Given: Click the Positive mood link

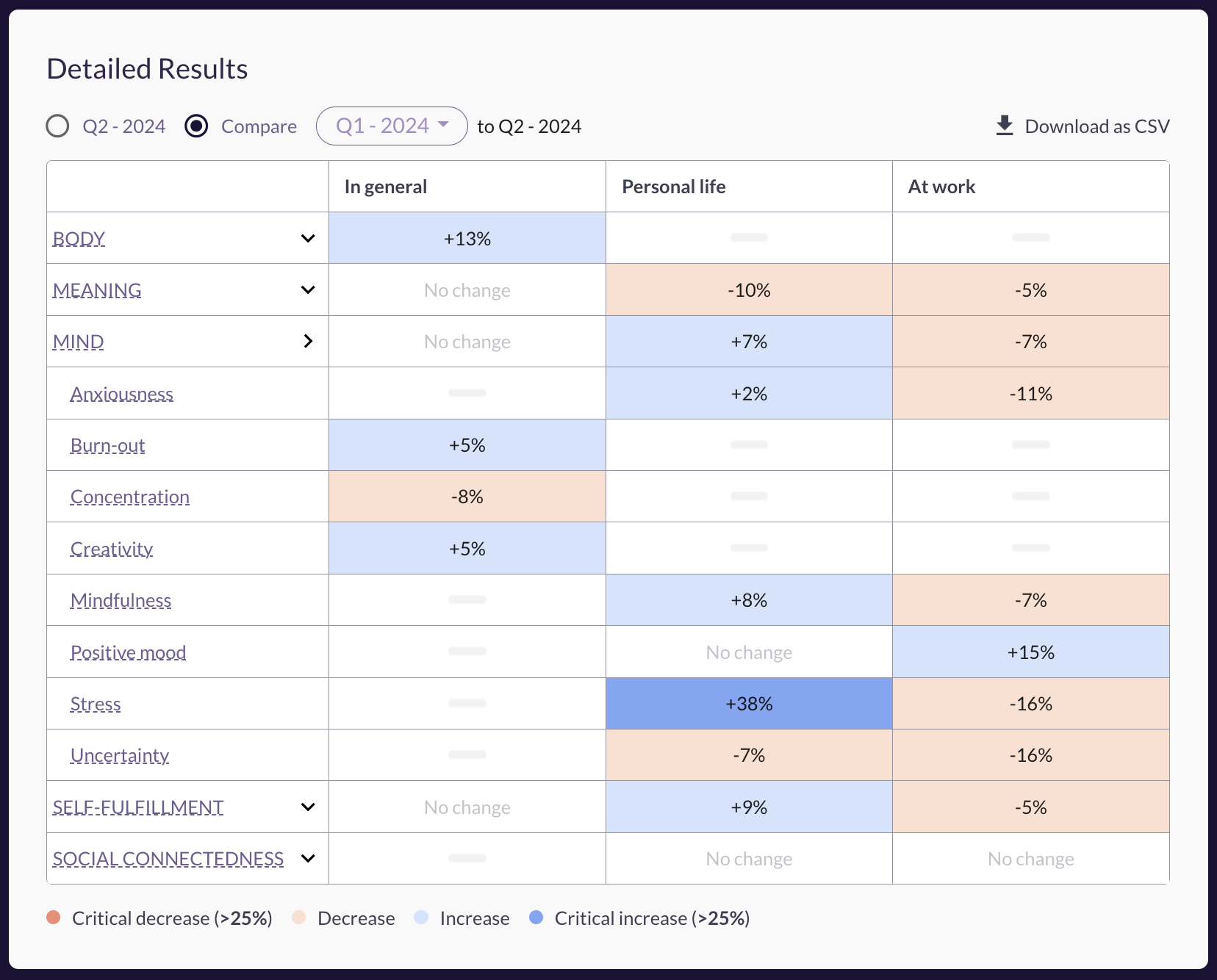Looking at the screenshot, I should pos(129,653).
